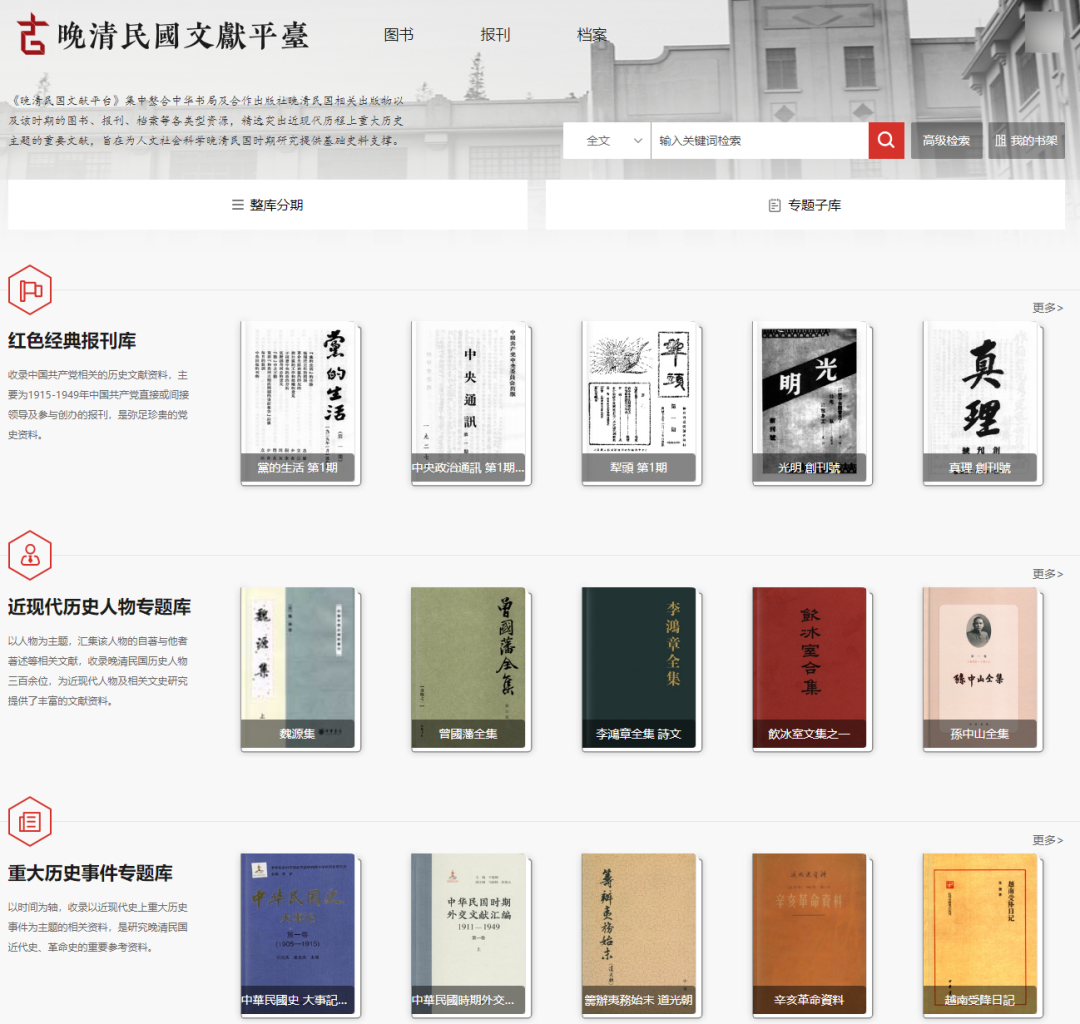
Task: Click the document icon for 重大历史事件专题库
Action: (30, 821)
